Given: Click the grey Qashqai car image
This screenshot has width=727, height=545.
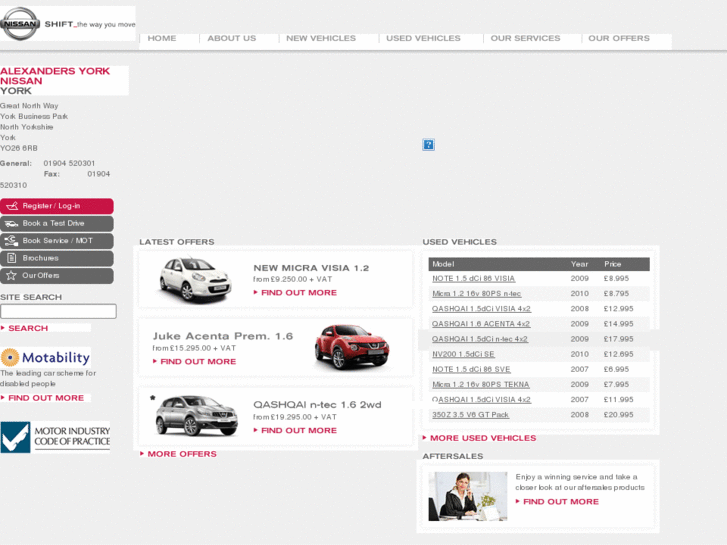Looking at the screenshot, I should tap(196, 416).
